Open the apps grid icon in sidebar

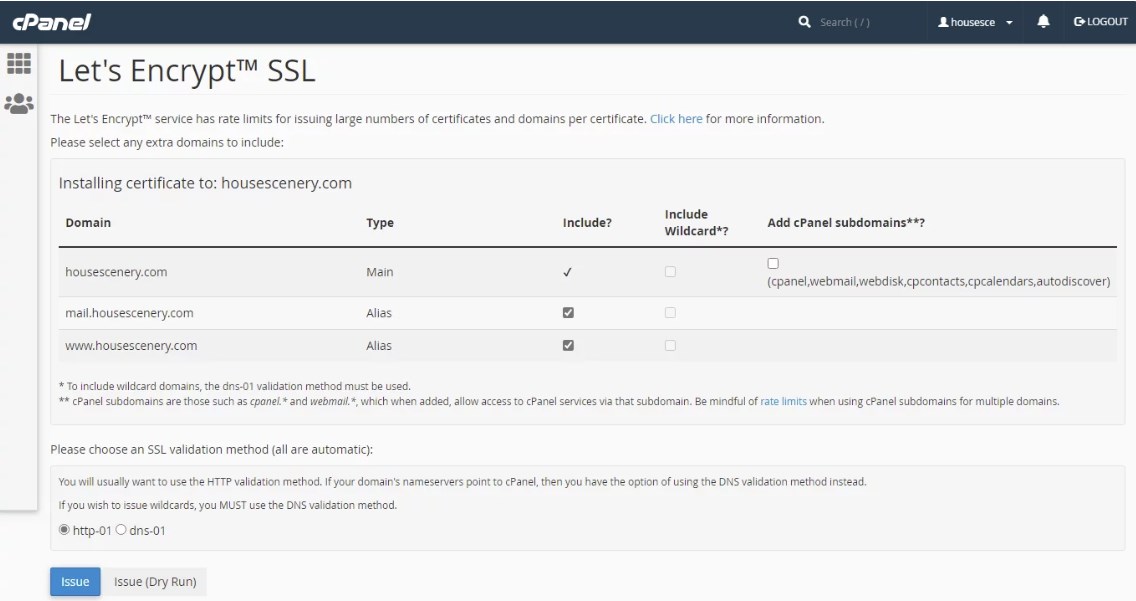click(x=19, y=64)
